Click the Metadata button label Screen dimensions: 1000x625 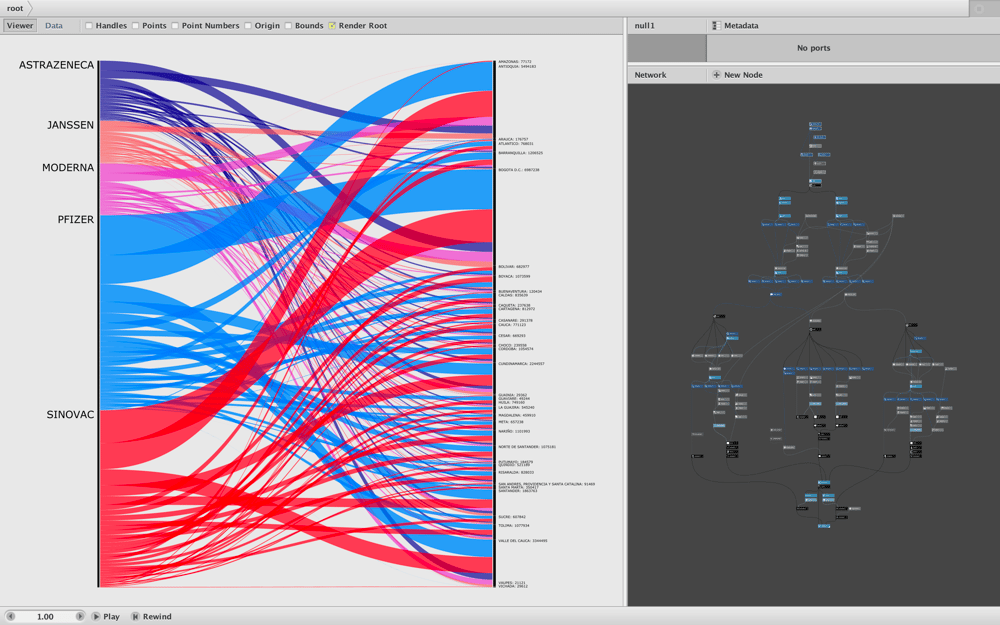click(741, 26)
